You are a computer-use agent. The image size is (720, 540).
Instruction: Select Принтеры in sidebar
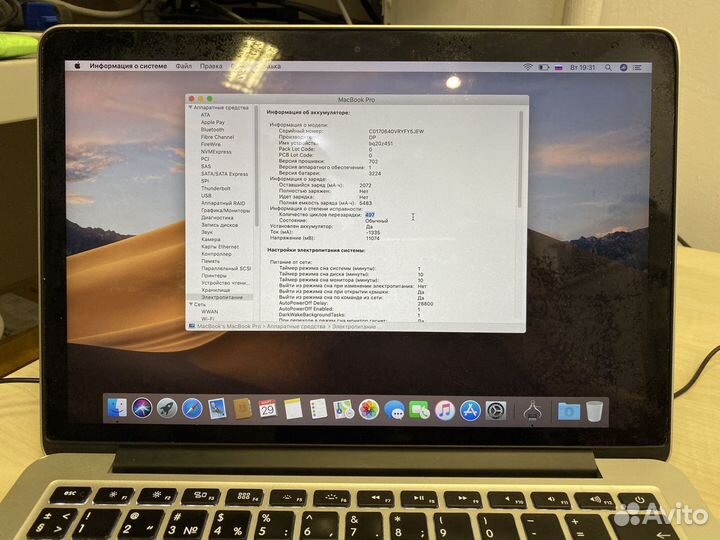click(214, 276)
